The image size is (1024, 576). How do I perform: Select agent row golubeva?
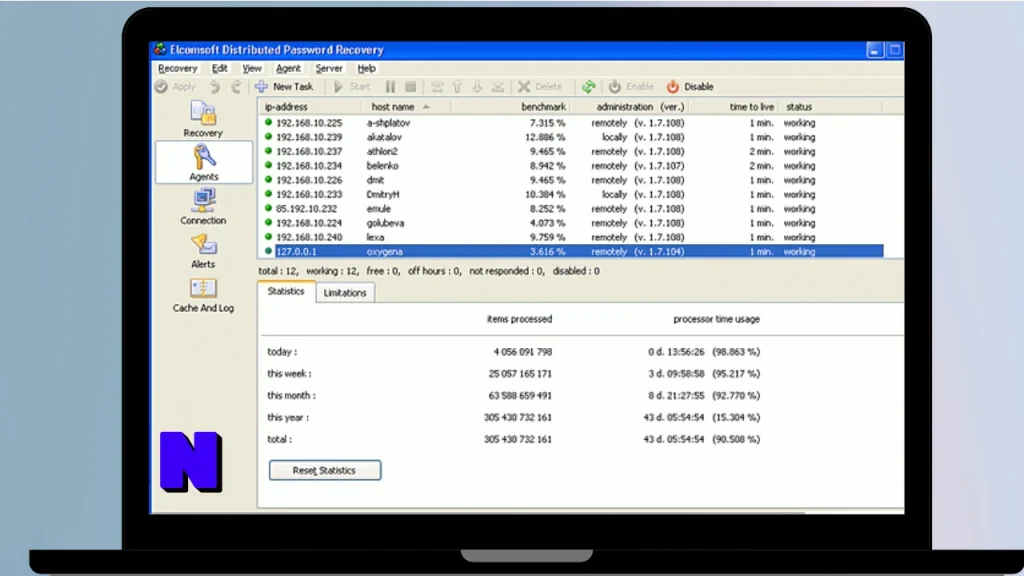click(x=571, y=223)
